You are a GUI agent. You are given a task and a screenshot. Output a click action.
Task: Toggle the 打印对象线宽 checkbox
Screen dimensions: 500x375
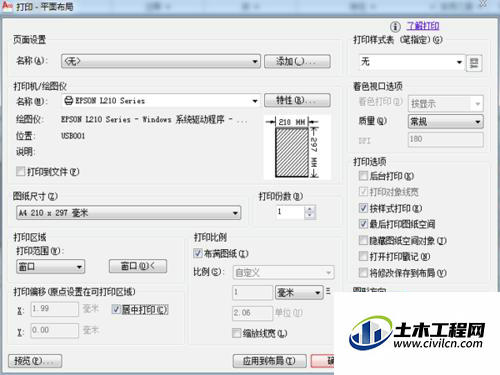click(363, 191)
